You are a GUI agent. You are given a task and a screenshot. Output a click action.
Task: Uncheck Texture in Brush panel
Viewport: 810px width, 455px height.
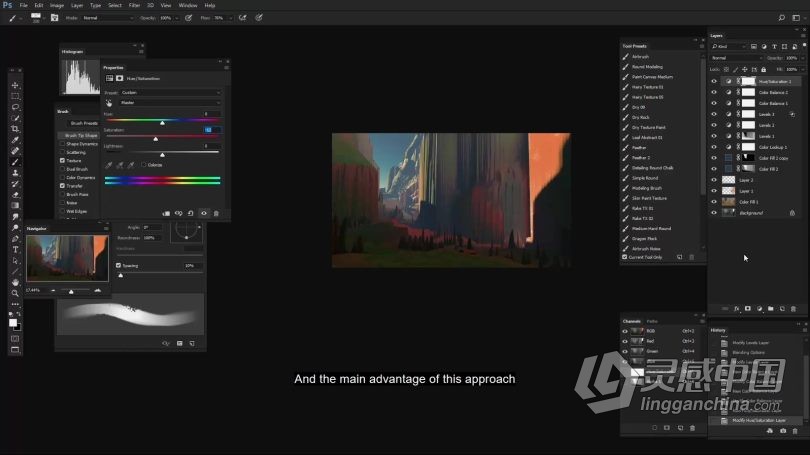point(63,161)
